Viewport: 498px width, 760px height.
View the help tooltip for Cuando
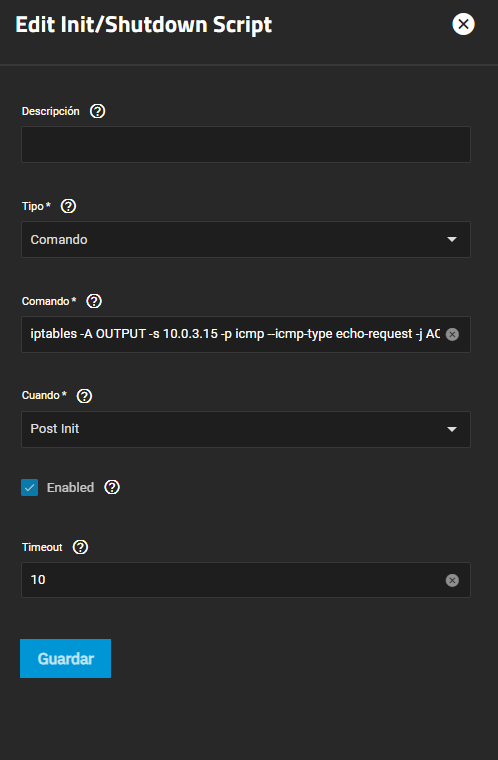84,396
